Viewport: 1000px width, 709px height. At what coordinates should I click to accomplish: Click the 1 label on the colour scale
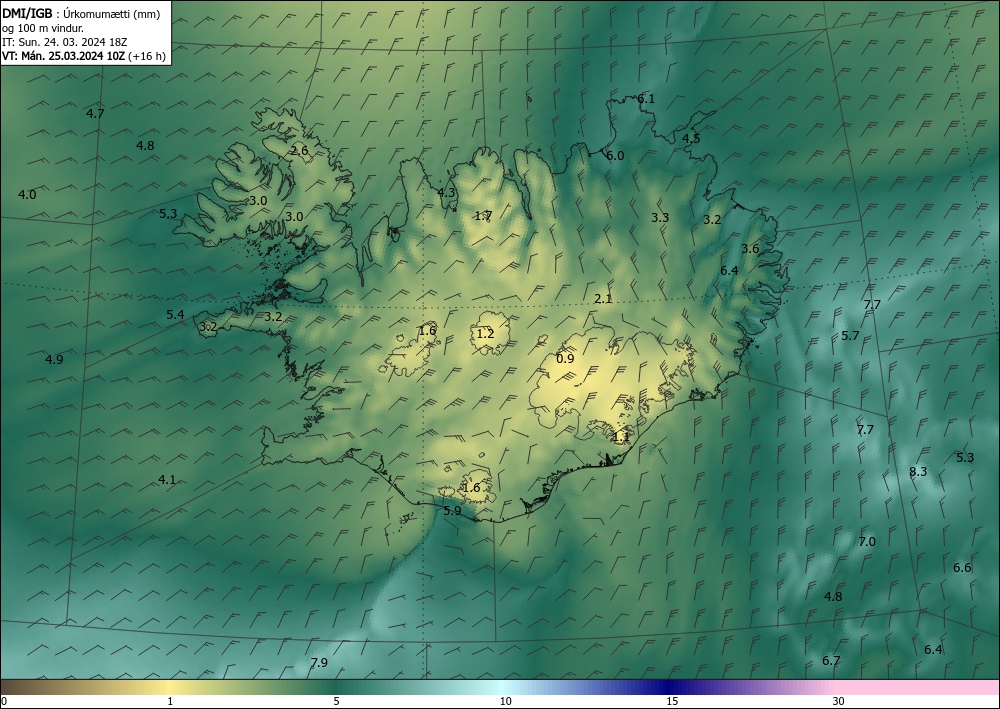pyautogui.click(x=170, y=701)
